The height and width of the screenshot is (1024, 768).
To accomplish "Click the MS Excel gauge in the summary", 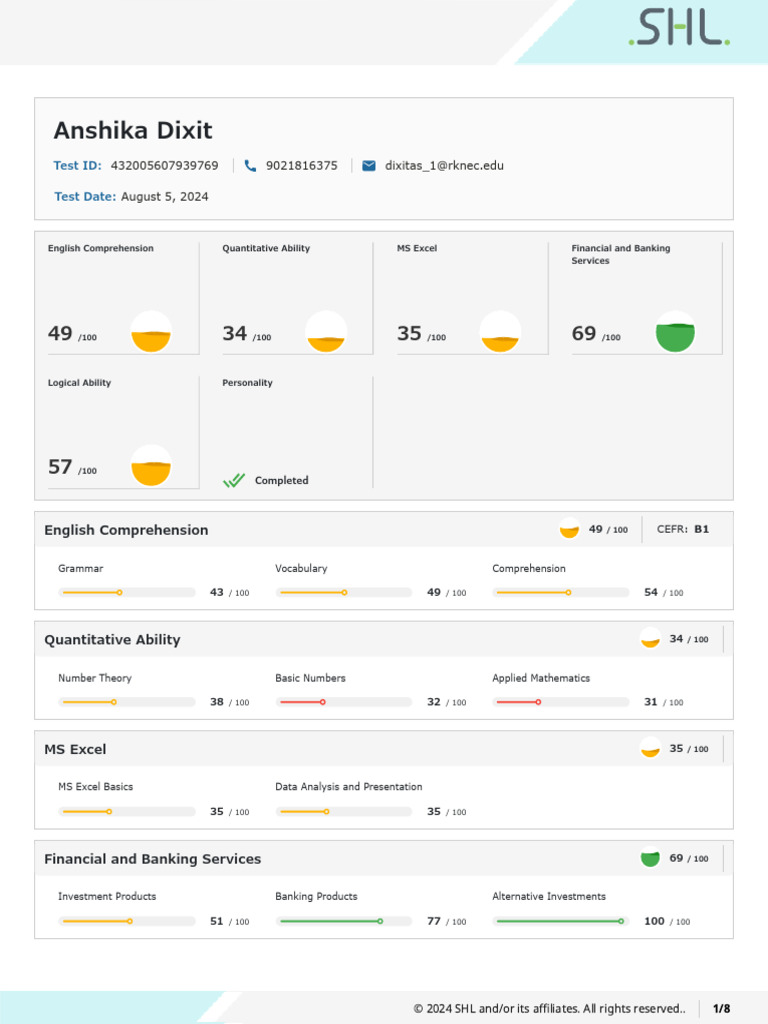I will (500, 332).
